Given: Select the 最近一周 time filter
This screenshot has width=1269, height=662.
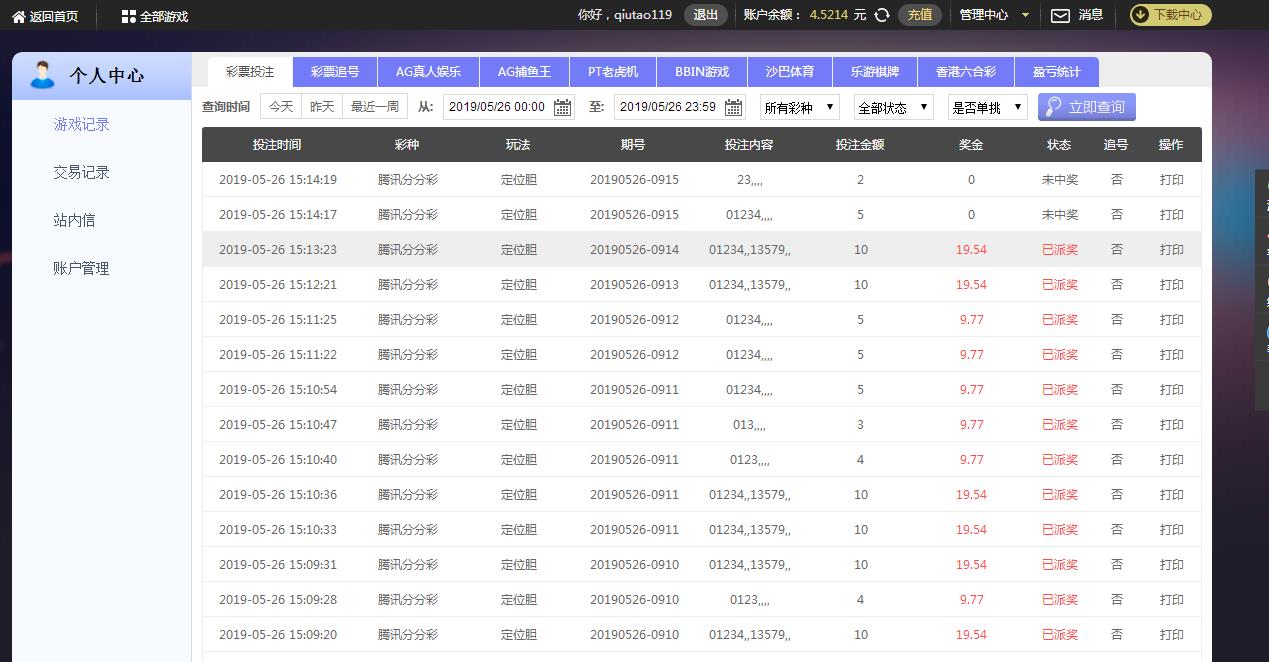Looking at the screenshot, I should coord(375,107).
